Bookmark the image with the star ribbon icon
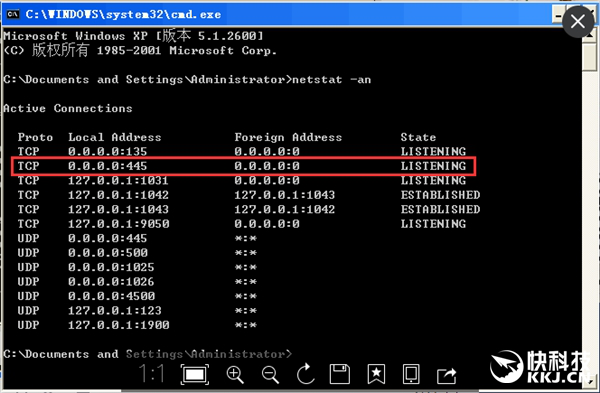Viewport: 600px width, 393px height. tap(376, 374)
